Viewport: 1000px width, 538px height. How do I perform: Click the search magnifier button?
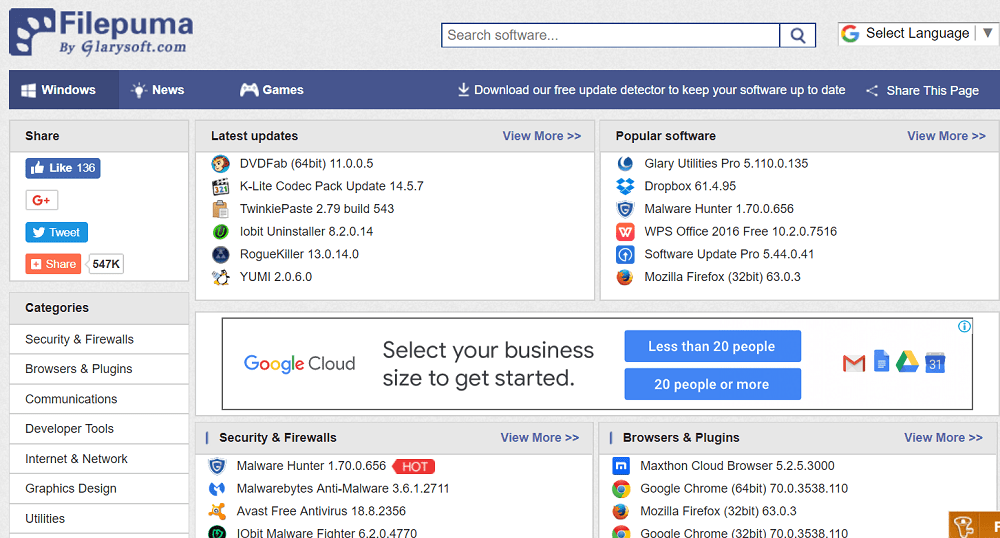(x=797, y=36)
